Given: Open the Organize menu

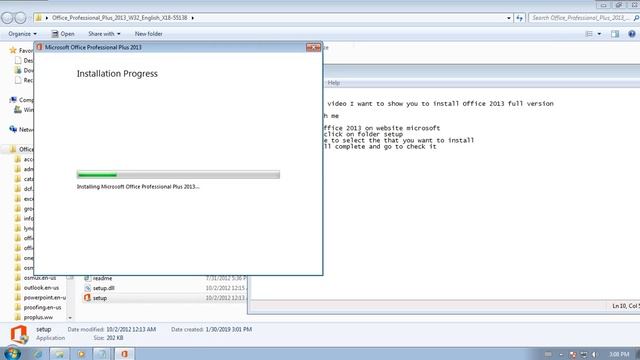Looking at the screenshot, I should point(22,34).
